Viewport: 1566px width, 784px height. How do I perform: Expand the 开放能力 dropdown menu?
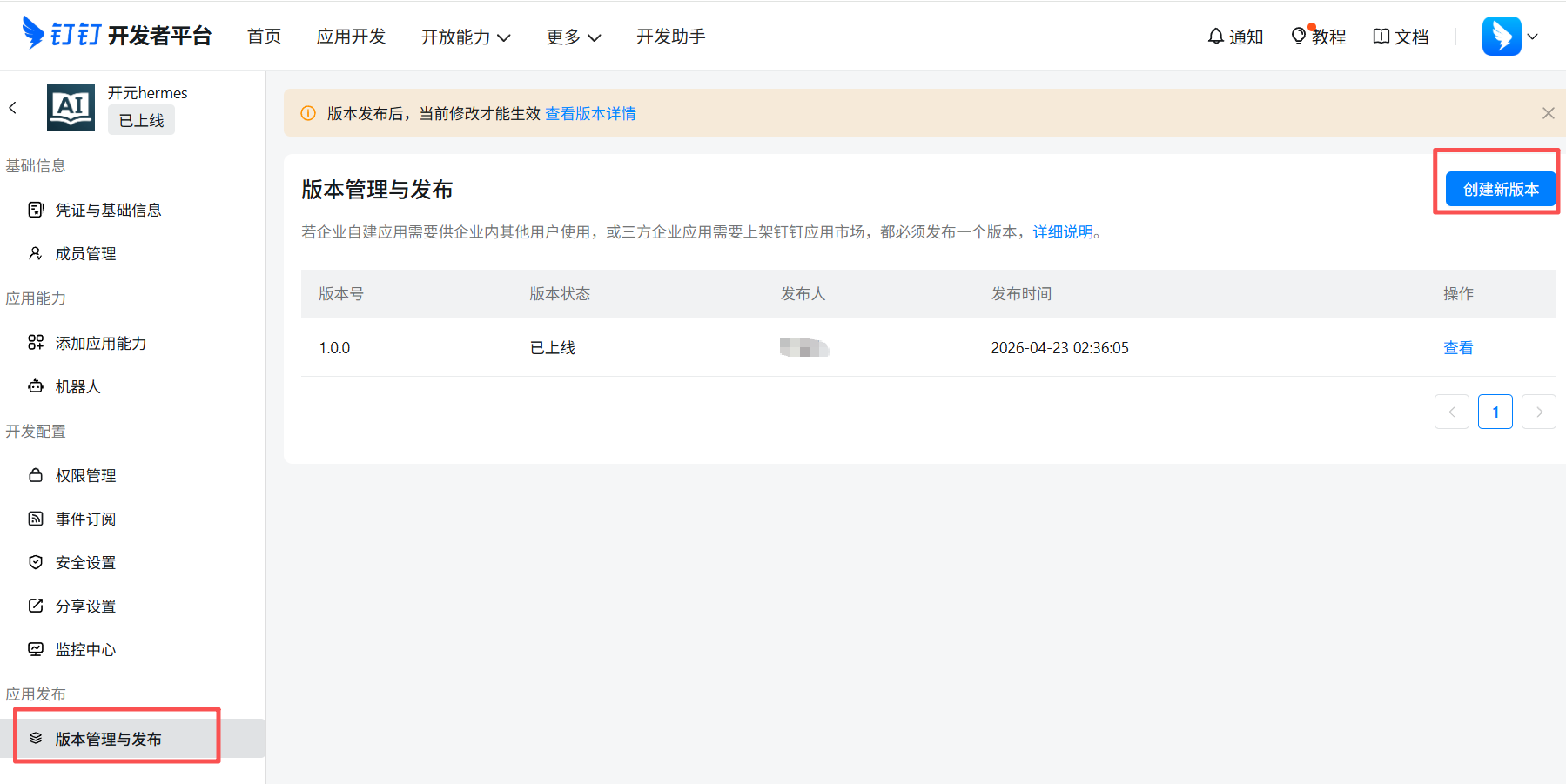tap(466, 37)
